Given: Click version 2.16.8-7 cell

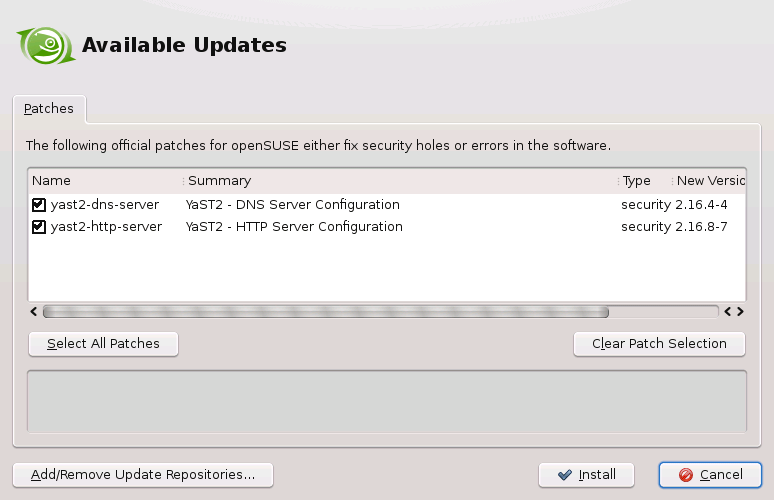Looking at the screenshot, I should (701, 227).
